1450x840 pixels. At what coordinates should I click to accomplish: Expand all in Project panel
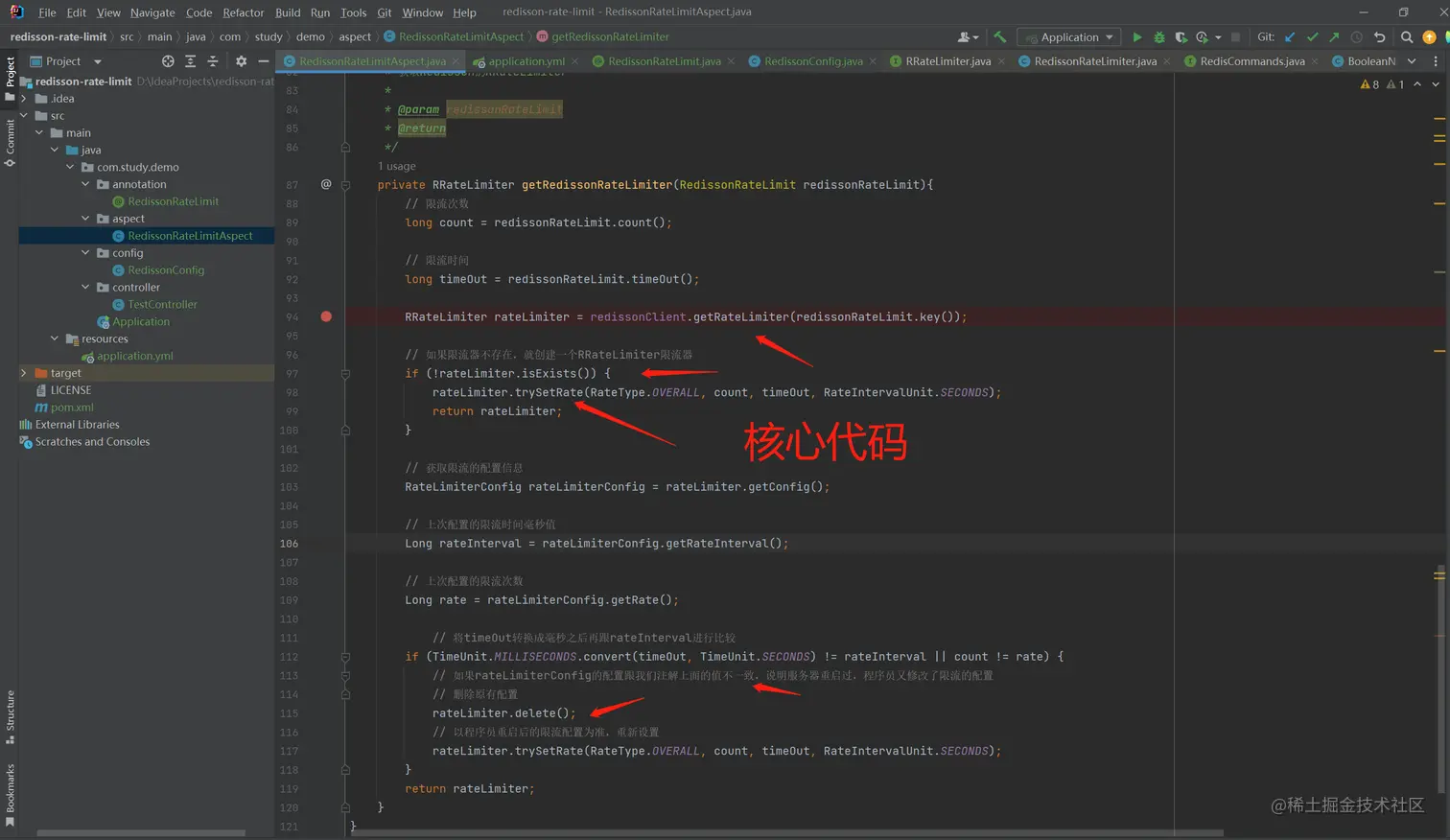[x=190, y=61]
